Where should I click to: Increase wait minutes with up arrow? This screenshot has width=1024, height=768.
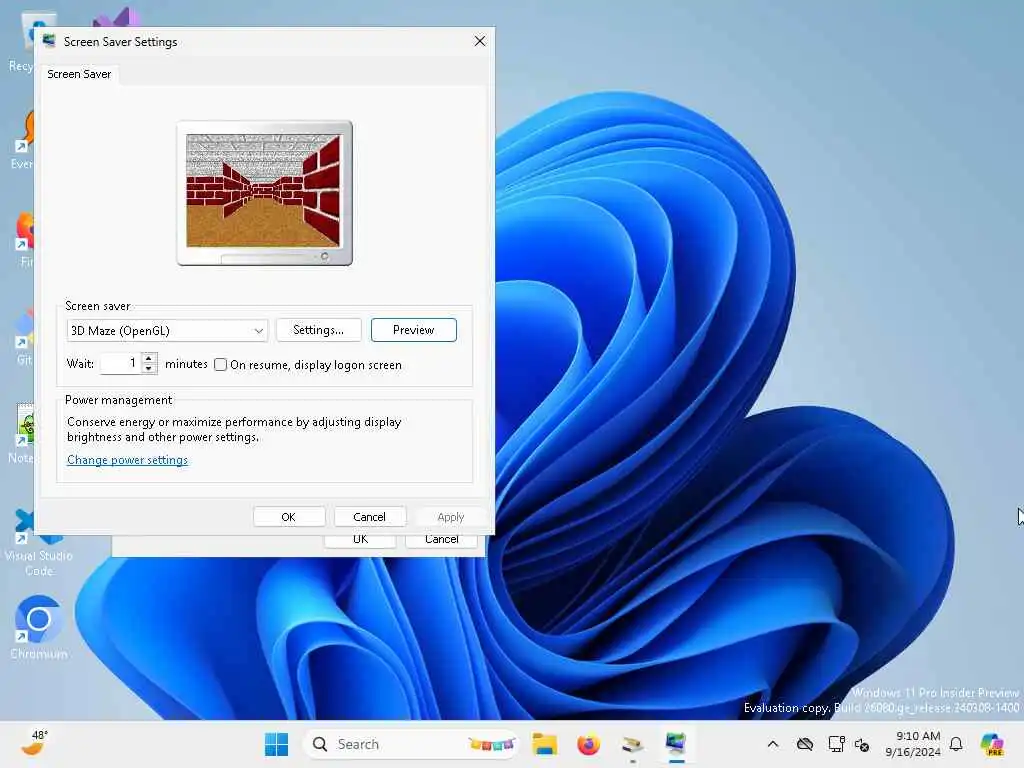[150, 358]
